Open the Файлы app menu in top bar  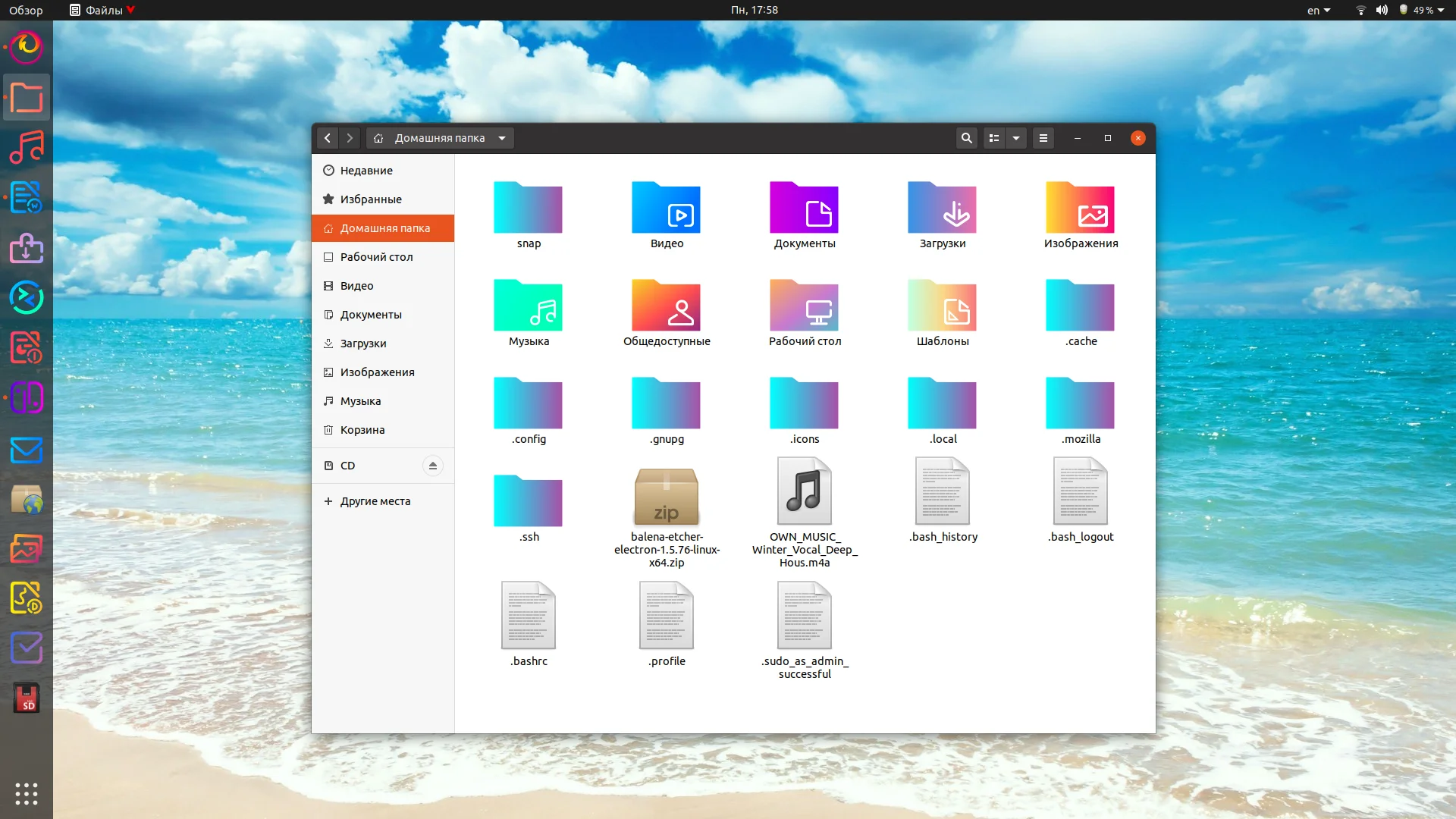point(103,10)
